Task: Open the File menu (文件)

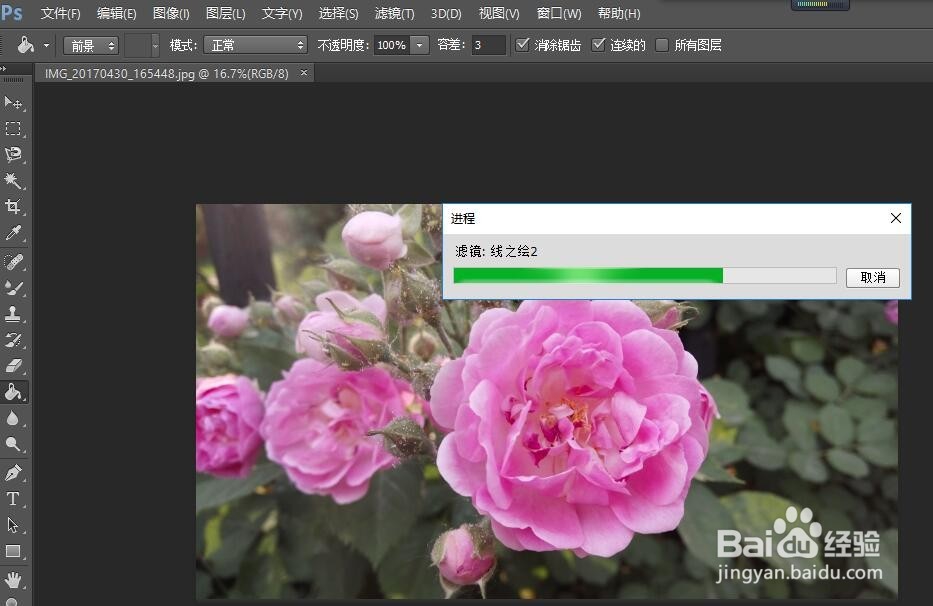Action: pos(60,13)
